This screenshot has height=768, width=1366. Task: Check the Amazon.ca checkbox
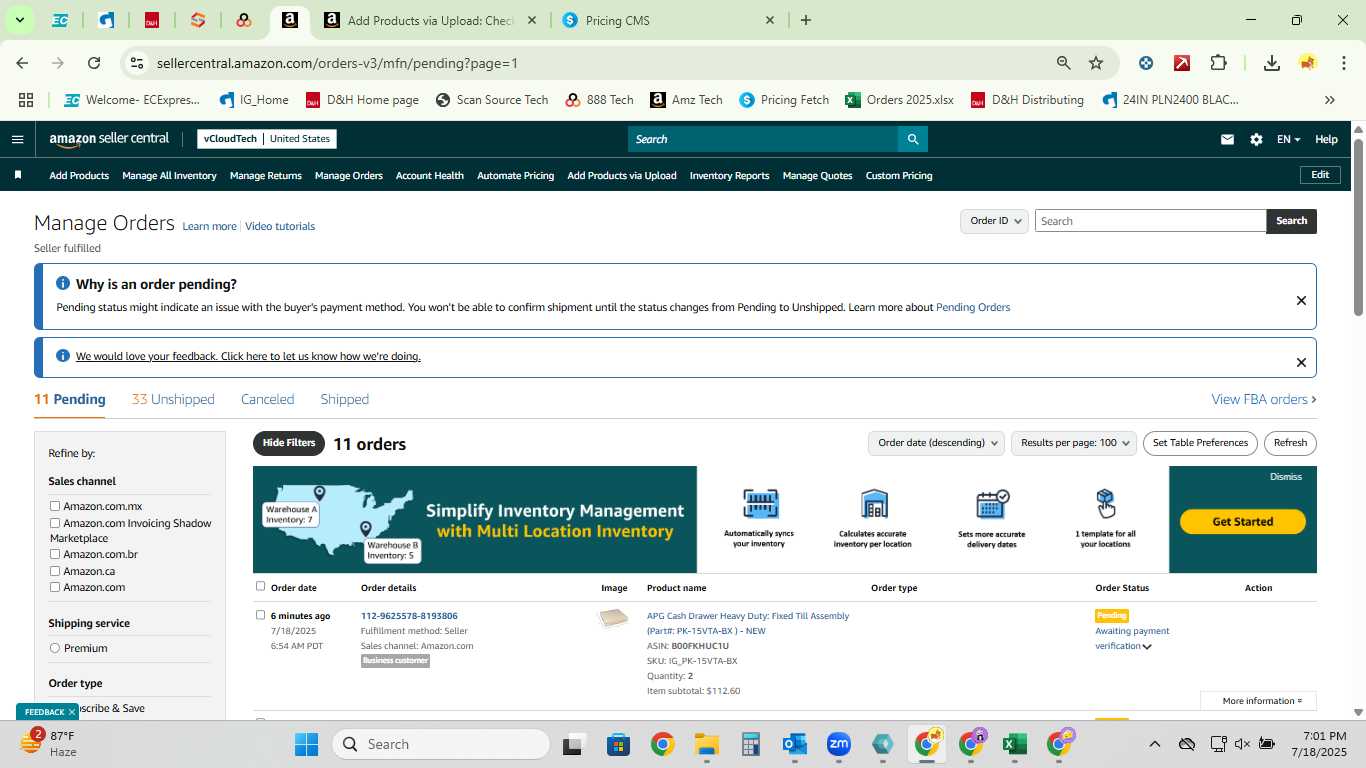[x=55, y=571]
